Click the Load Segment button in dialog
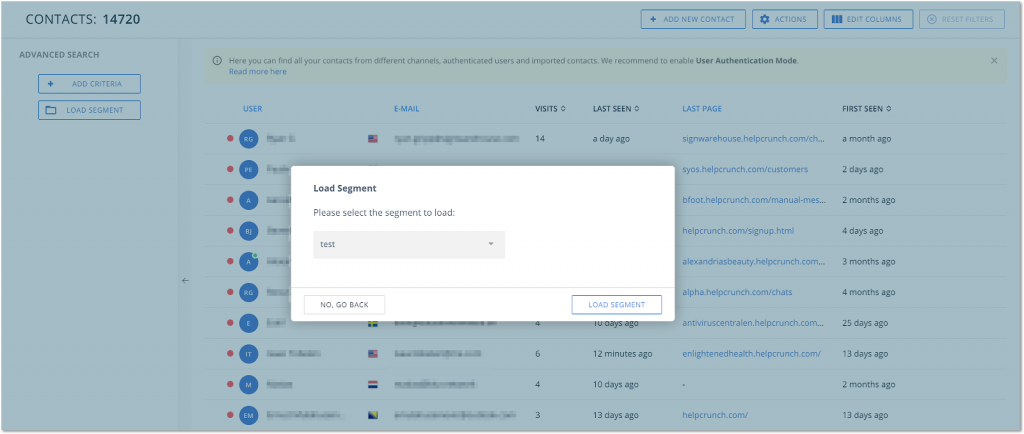The height and width of the screenshot is (434, 1024). (616, 305)
